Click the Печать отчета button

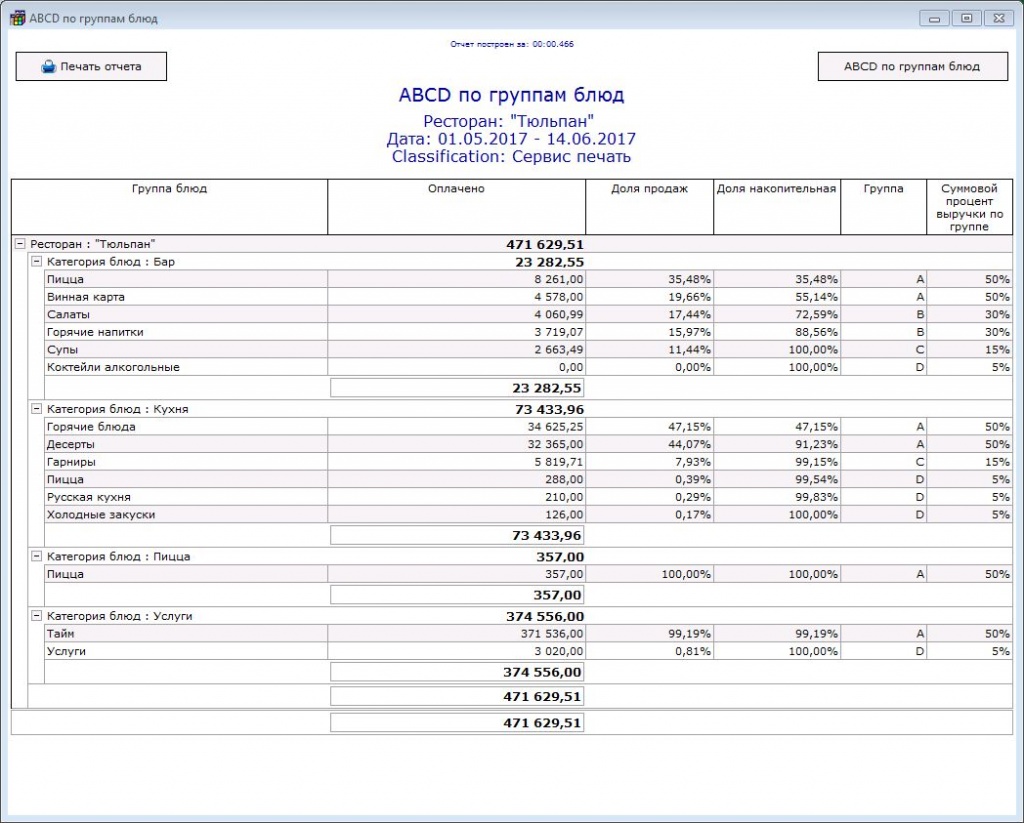(91, 67)
